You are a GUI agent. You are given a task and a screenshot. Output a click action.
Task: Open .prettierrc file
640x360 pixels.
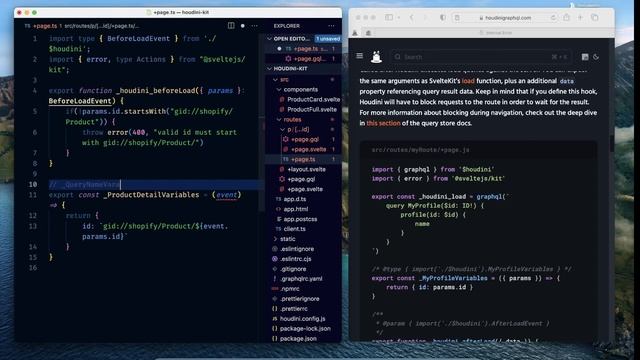[303, 309]
